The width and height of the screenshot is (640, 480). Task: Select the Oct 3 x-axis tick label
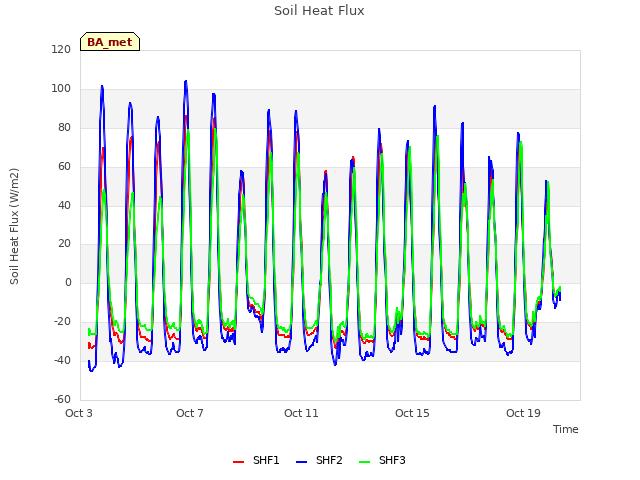[79, 413]
